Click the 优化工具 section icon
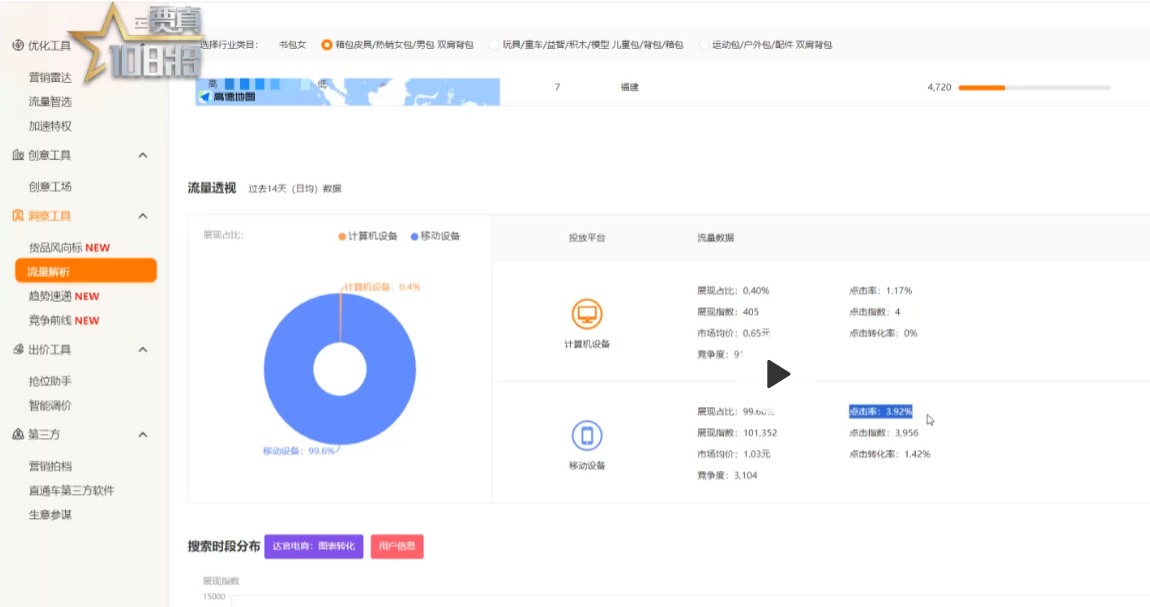 18,46
